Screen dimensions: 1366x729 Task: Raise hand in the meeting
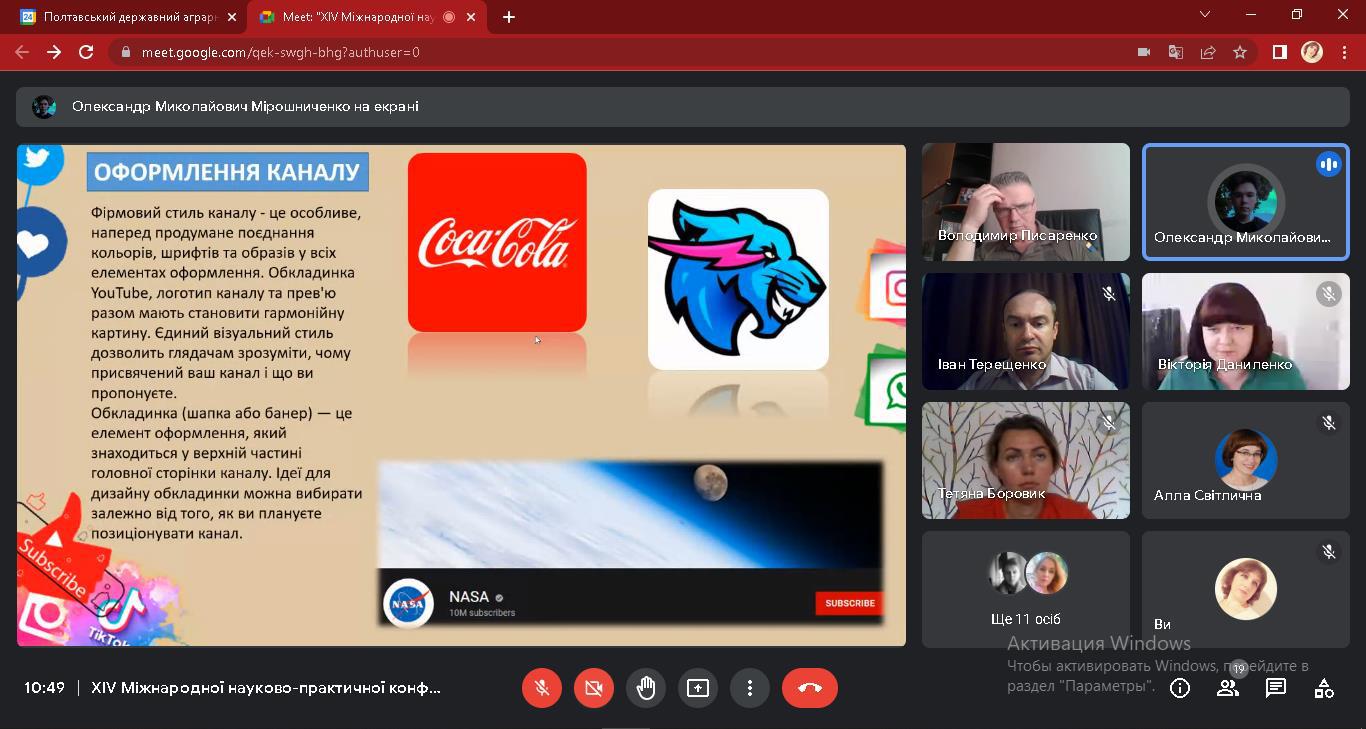[x=646, y=688]
